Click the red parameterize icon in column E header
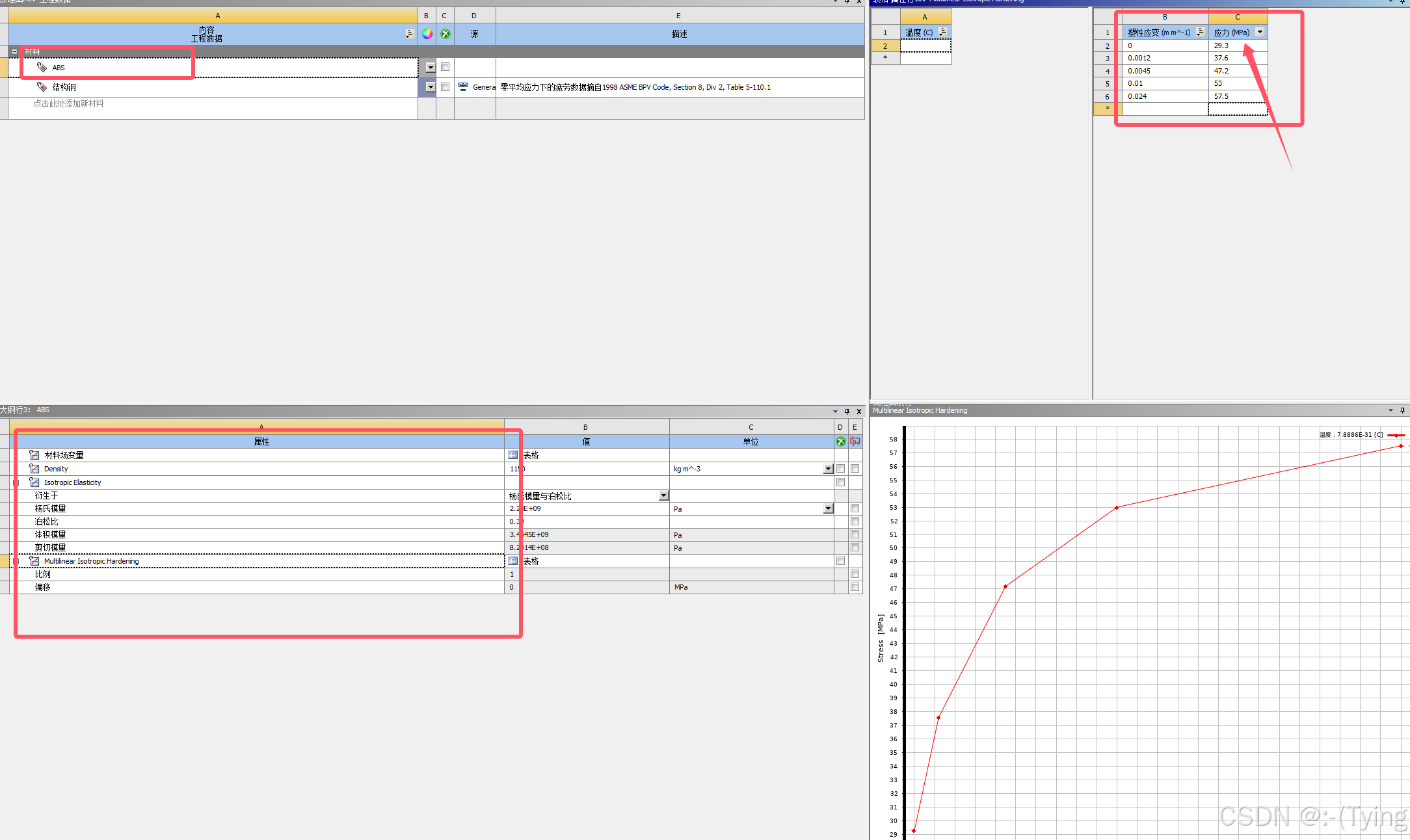The height and width of the screenshot is (840, 1410). point(855,441)
